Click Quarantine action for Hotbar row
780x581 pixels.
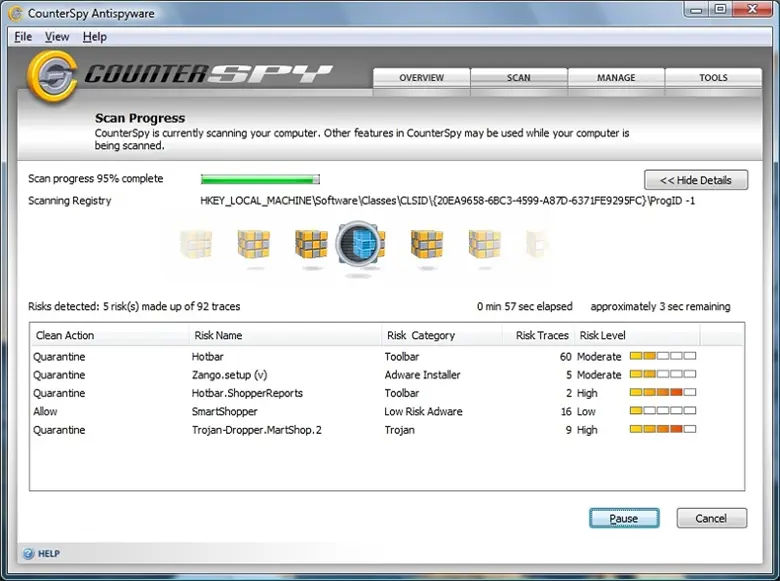tap(59, 357)
